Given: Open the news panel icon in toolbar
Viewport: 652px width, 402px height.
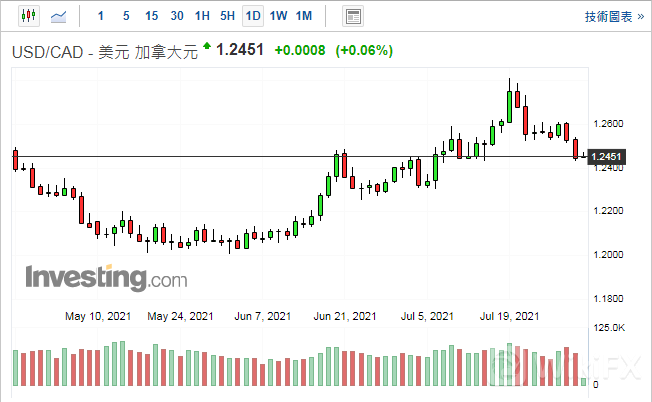Looking at the screenshot, I should click(352, 16).
